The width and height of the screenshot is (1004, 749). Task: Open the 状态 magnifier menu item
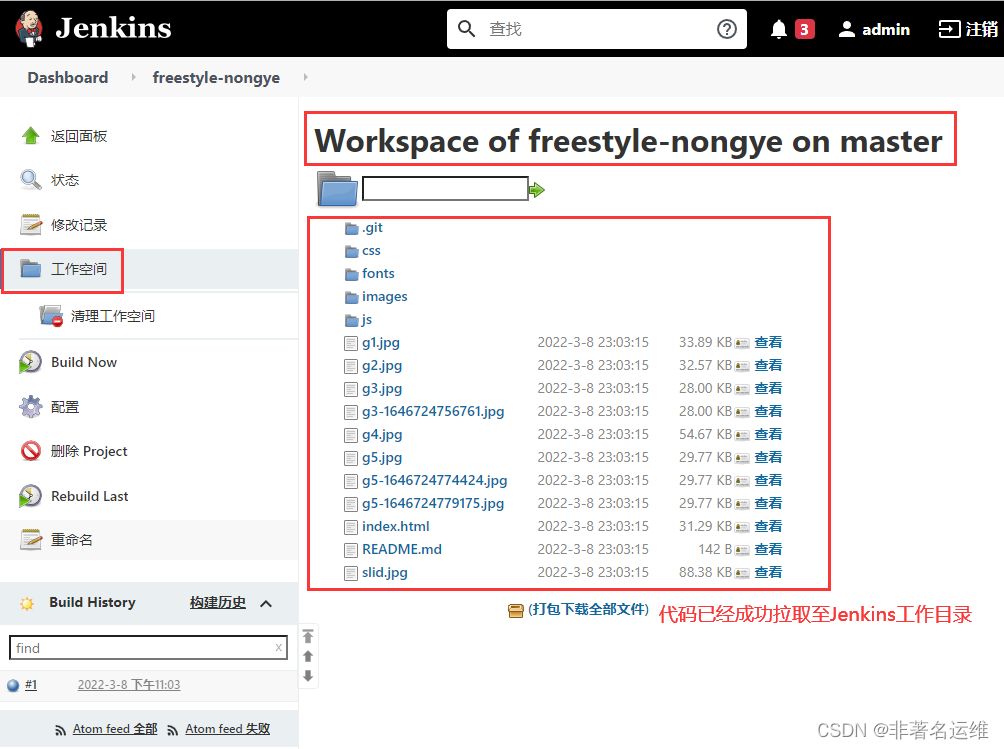(x=49, y=180)
